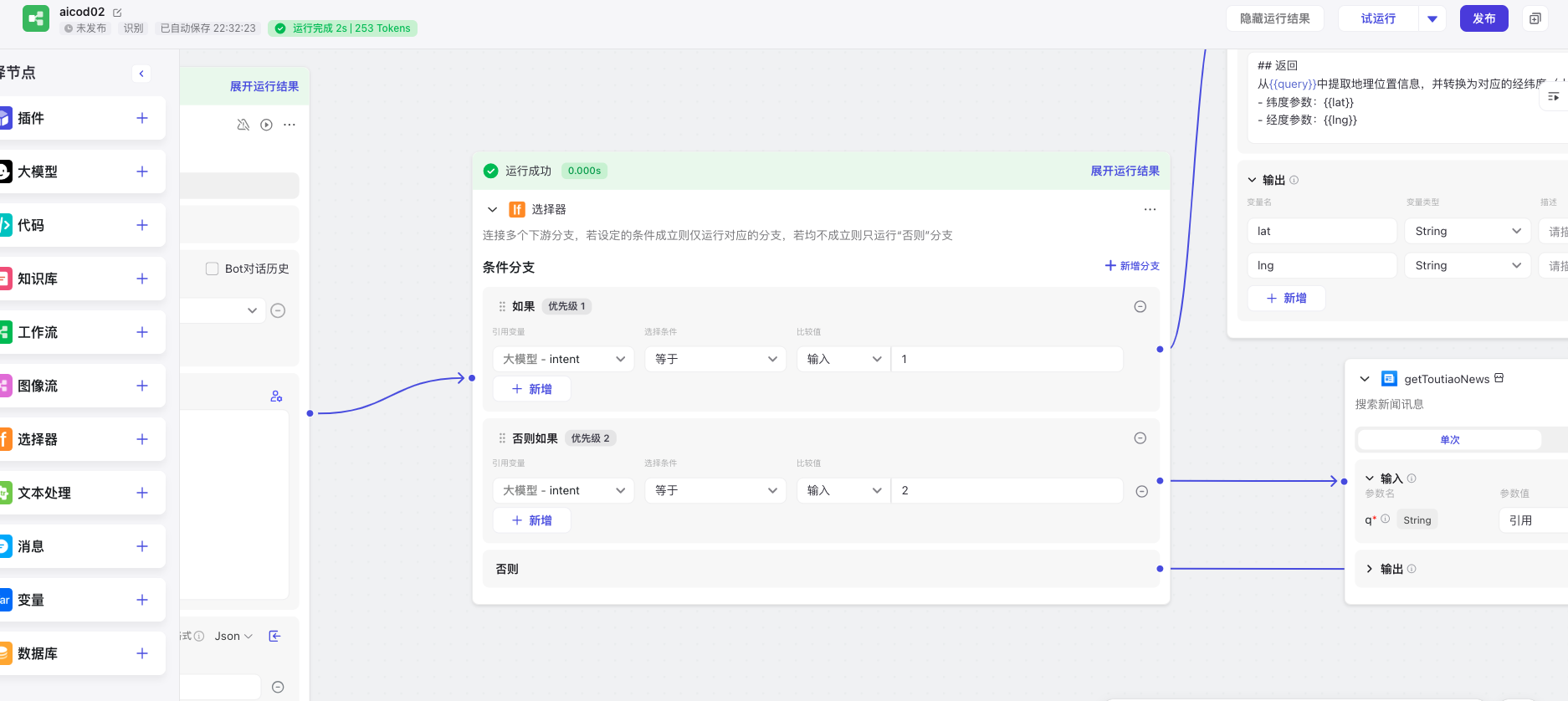1568x701 pixels.
Task: Add a 知识库 knowledge base node
Action: [142, 279]
